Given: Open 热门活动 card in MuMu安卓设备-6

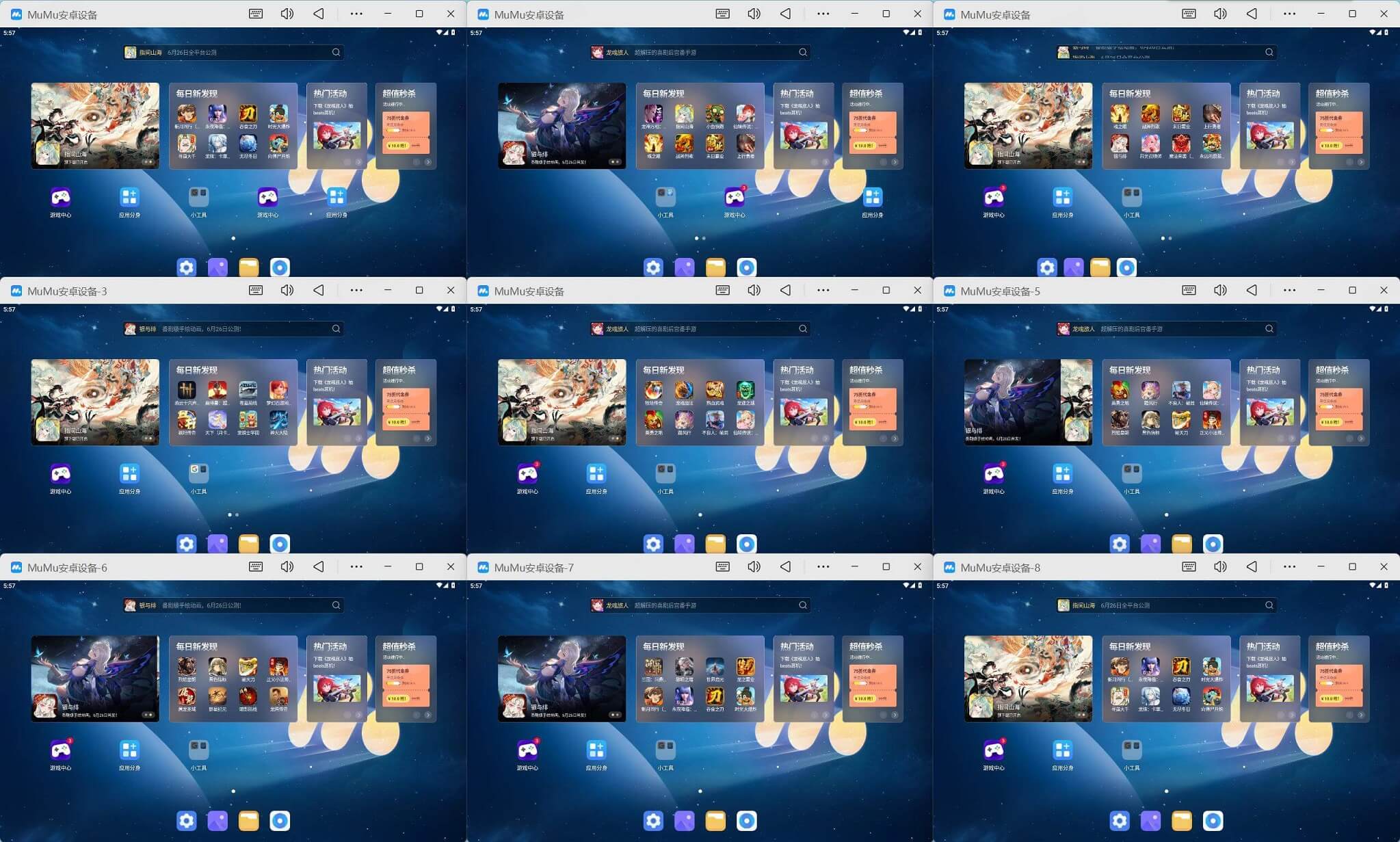Looking at the screenshot, I should click(x=336, y=679).
